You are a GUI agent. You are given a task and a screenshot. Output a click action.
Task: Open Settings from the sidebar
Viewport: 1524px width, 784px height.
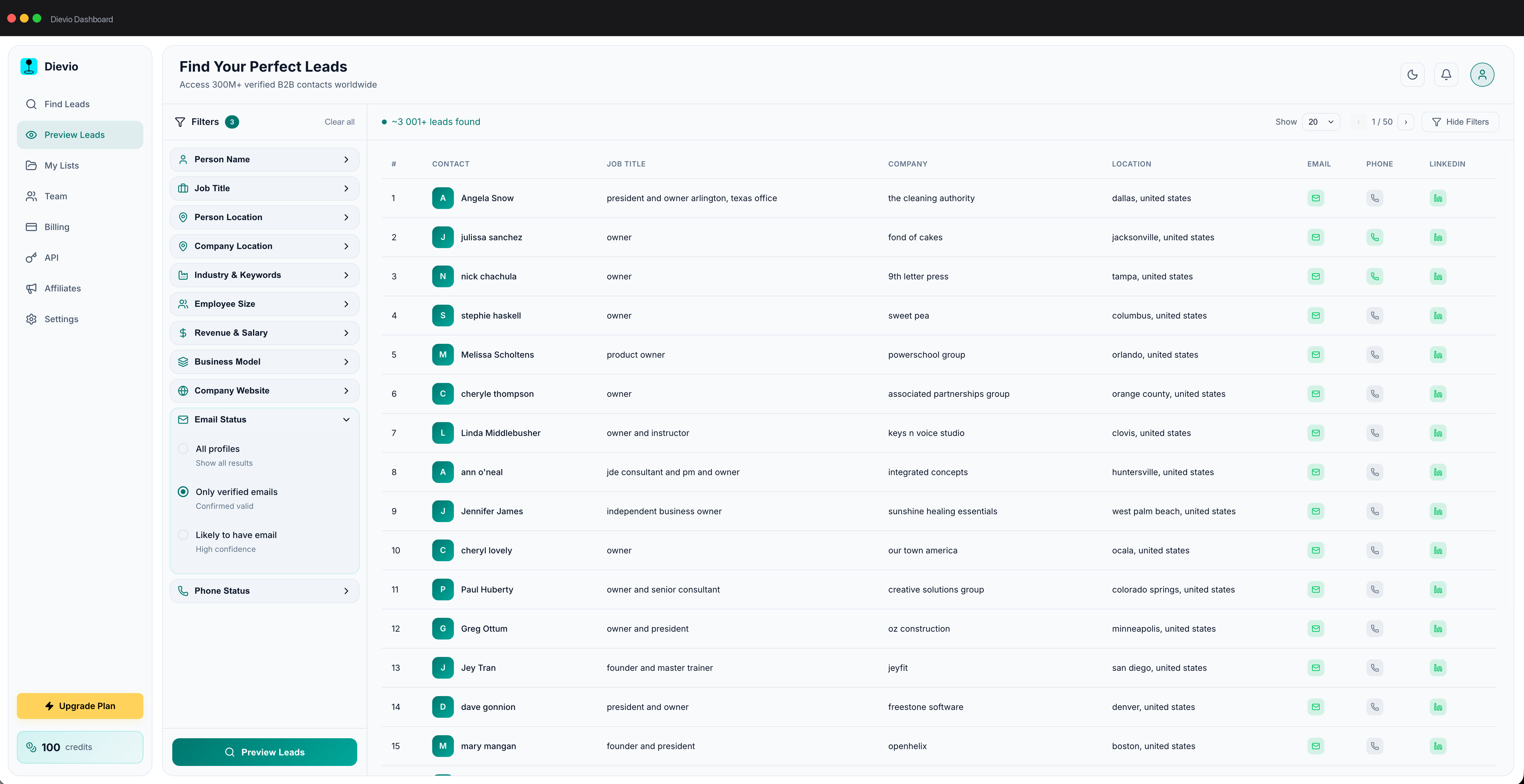61,319
